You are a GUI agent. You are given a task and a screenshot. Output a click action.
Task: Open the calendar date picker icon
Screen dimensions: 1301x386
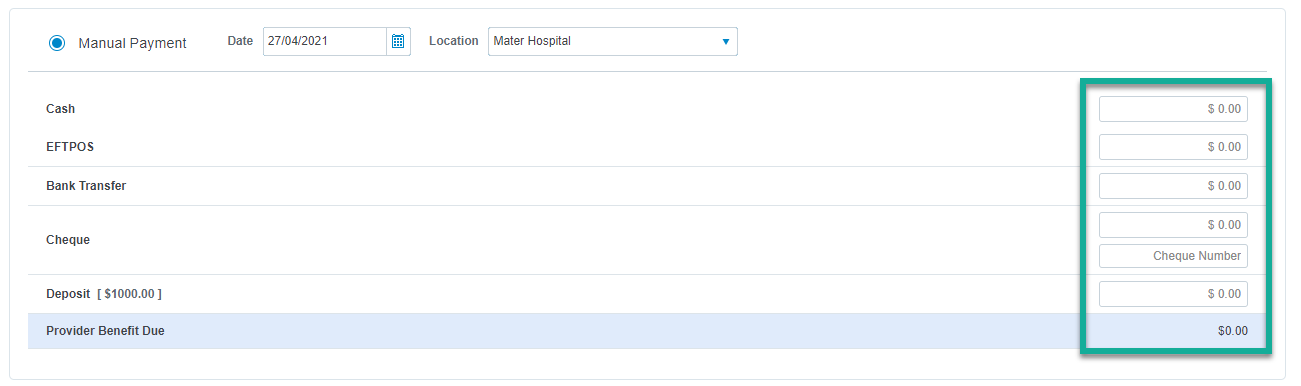pyautogui.click(x=398, y=41)
